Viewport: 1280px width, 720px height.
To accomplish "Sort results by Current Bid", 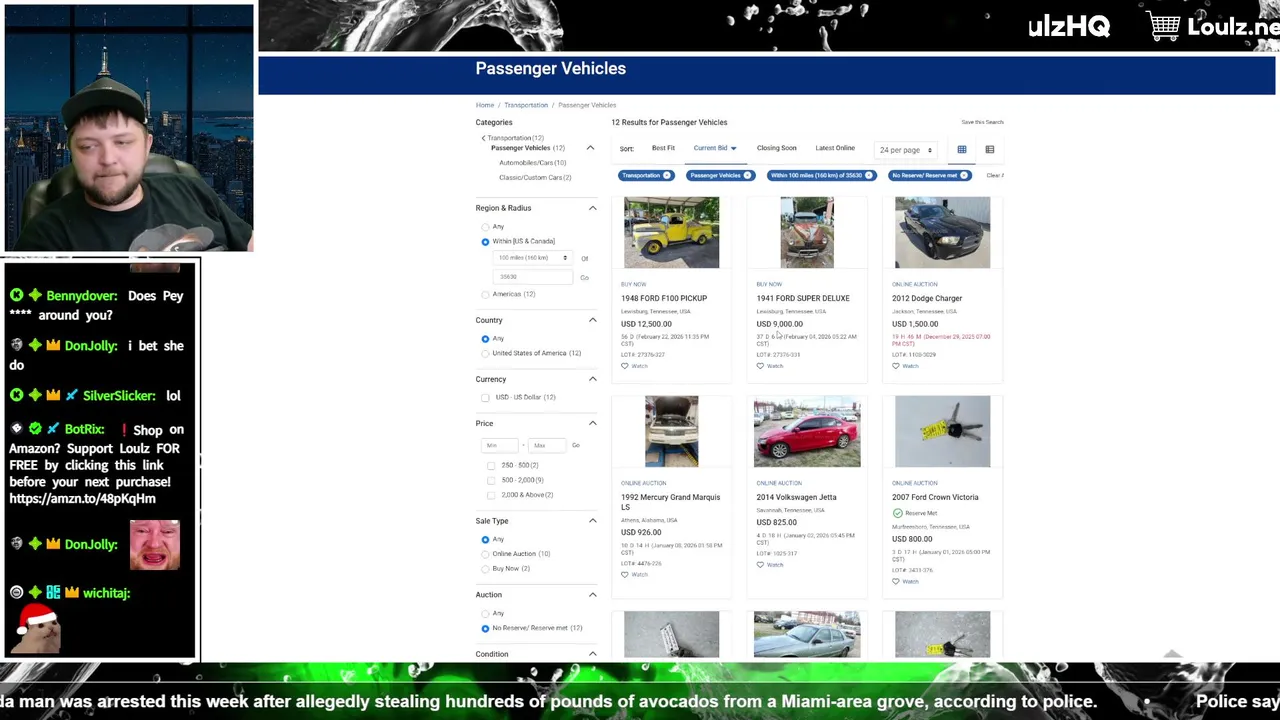I will (715, 148).
